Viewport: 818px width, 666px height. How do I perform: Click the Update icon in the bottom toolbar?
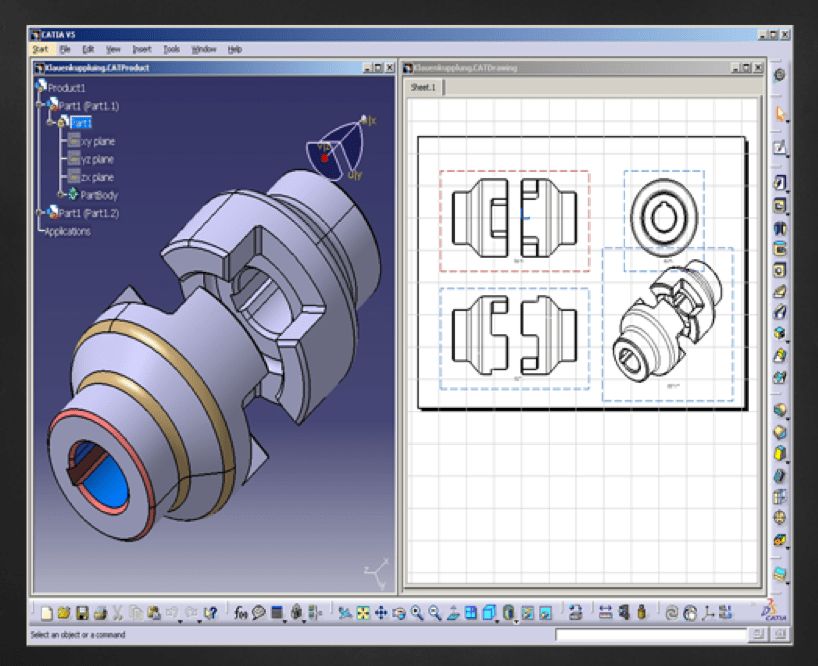tap(672, 613)
